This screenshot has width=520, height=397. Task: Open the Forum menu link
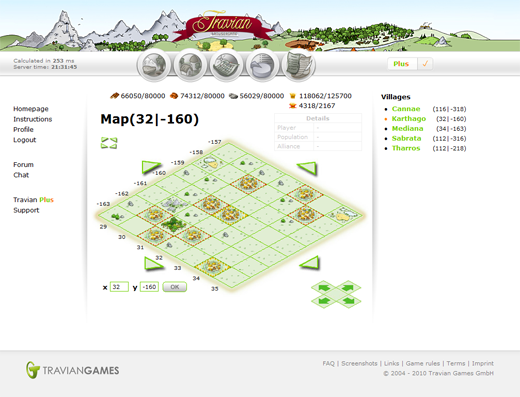(x=23, y=164)
